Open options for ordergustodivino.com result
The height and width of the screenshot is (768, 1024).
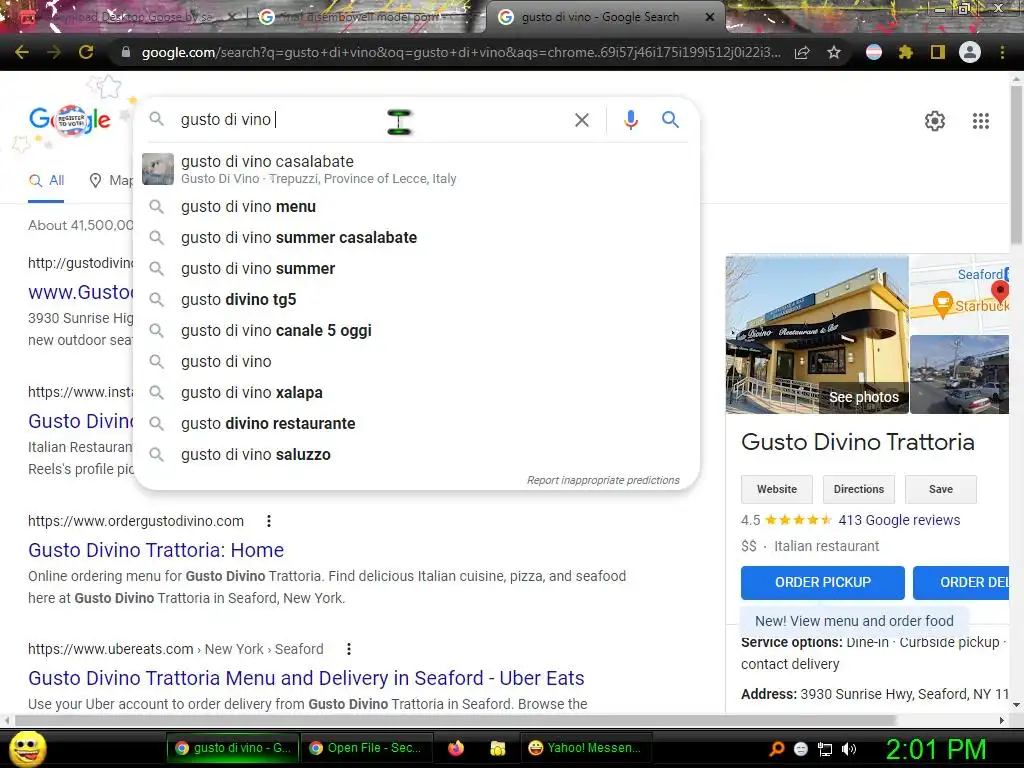click(x=268, y=521)
